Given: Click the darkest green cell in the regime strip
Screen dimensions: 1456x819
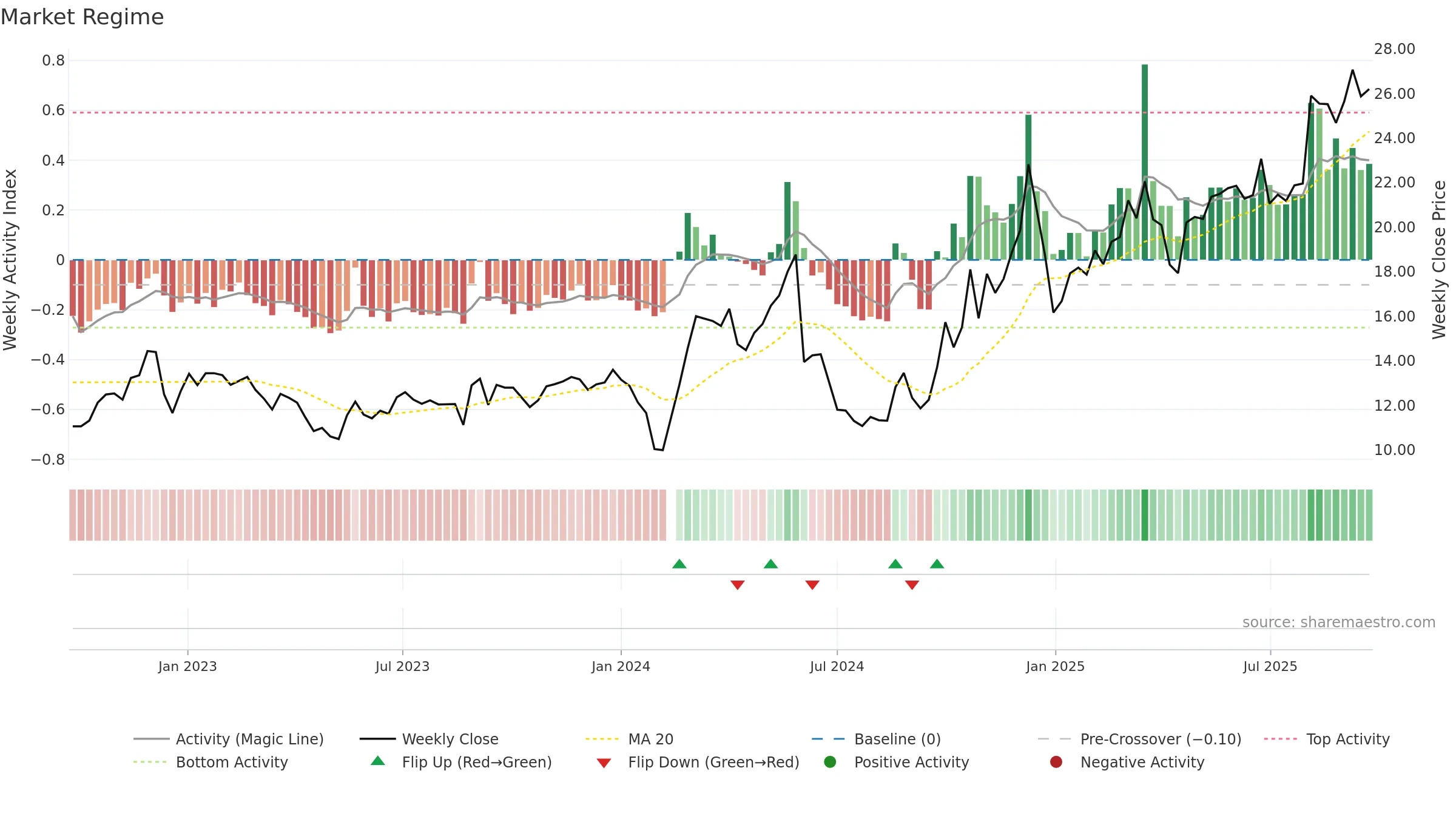Looking at the screenshot, I should [1145, 515].
